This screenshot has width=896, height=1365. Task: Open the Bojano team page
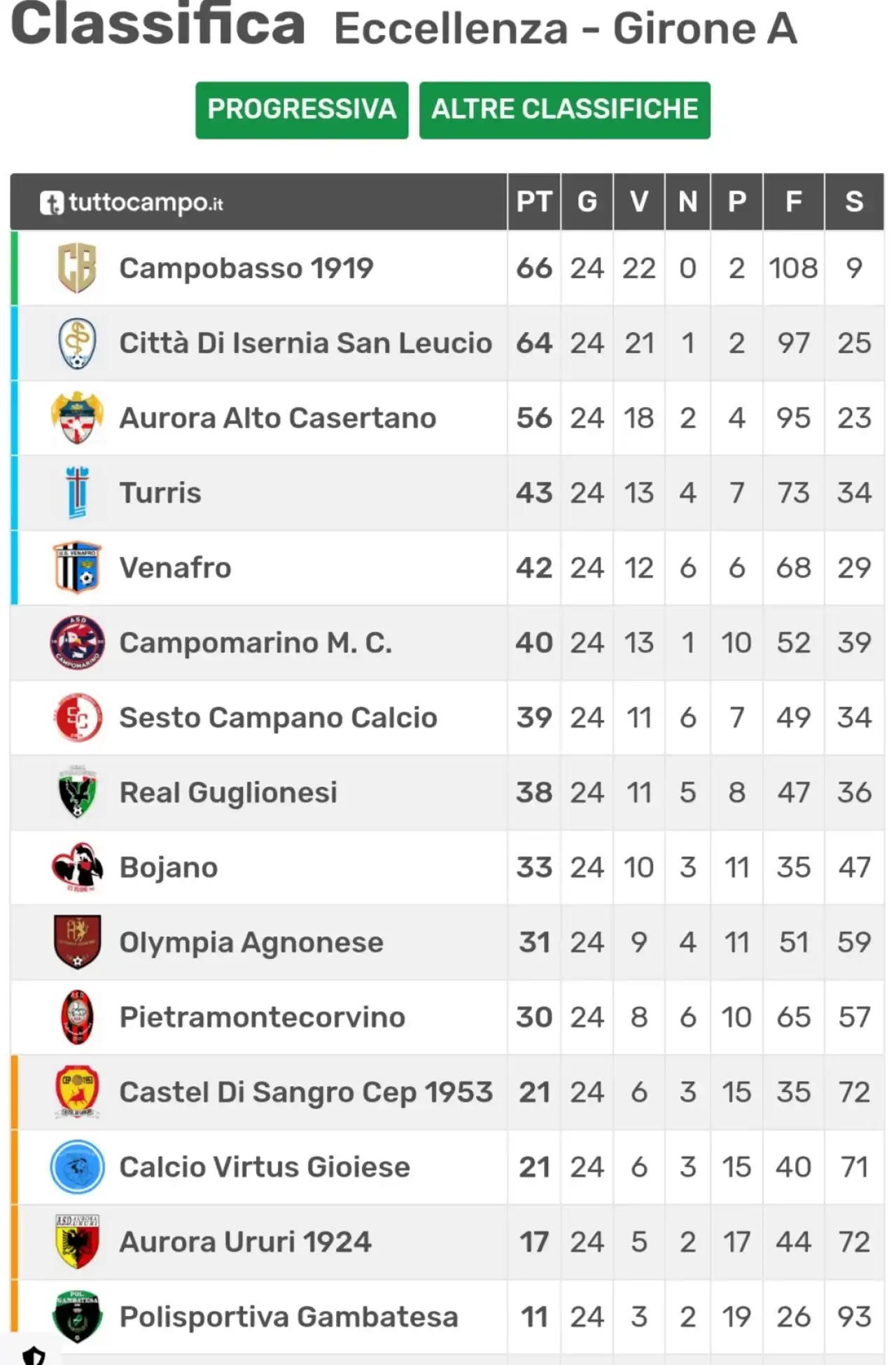(x=169, y=867)
